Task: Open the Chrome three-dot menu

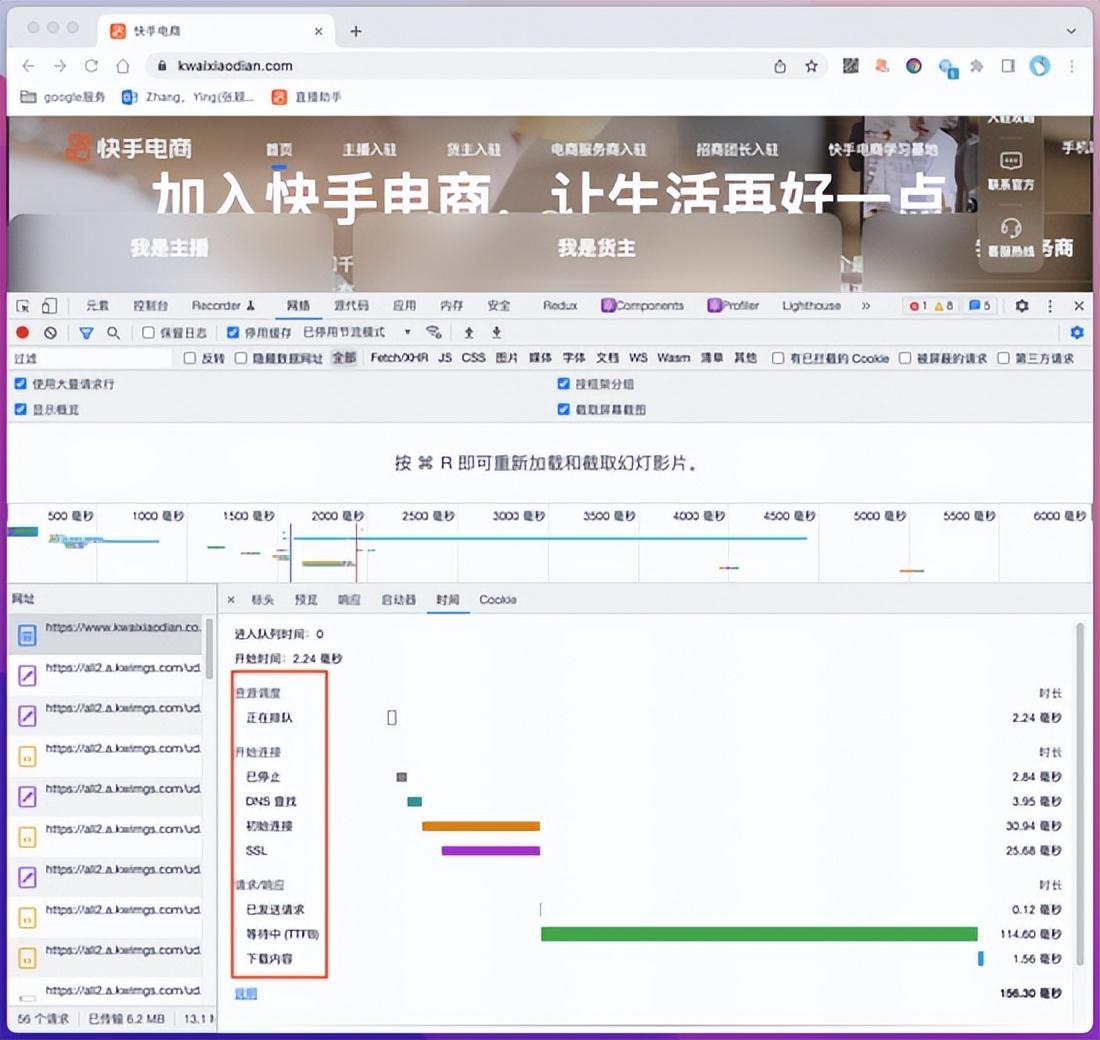Action: click(1071, 66)
